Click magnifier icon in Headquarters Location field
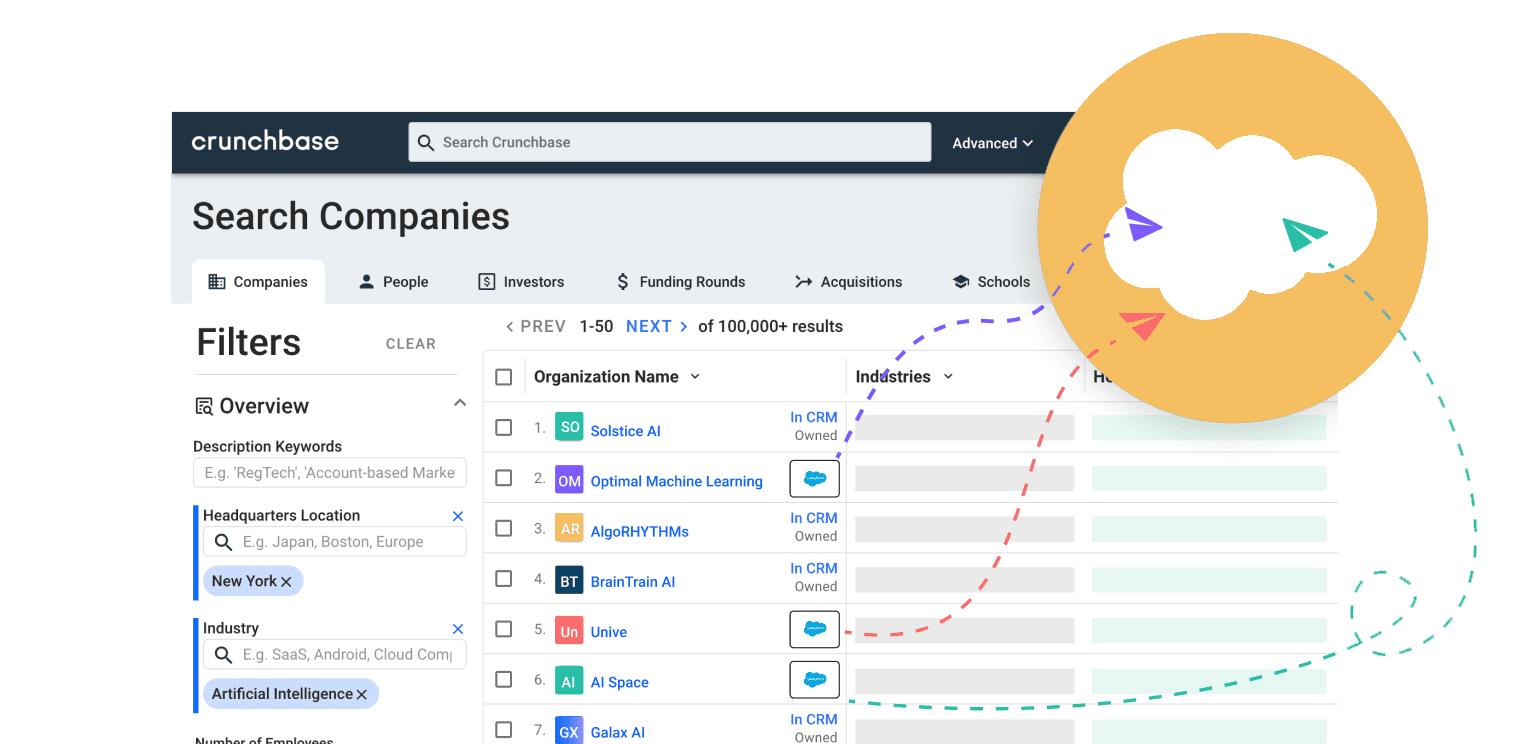Screen dimensions: 1530x744 tap(223, 542)
